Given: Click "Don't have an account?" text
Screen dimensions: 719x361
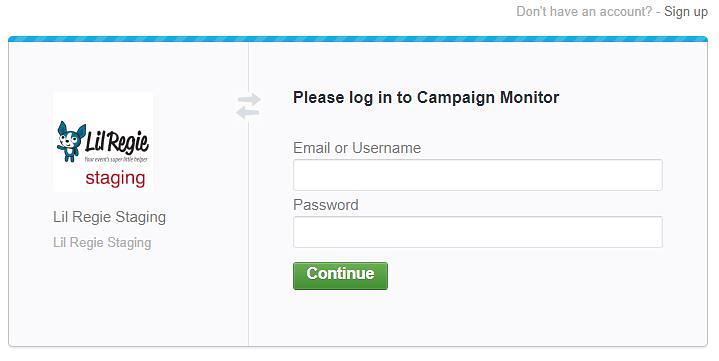Looking at the screenshot, I should [x=584, y=11].
